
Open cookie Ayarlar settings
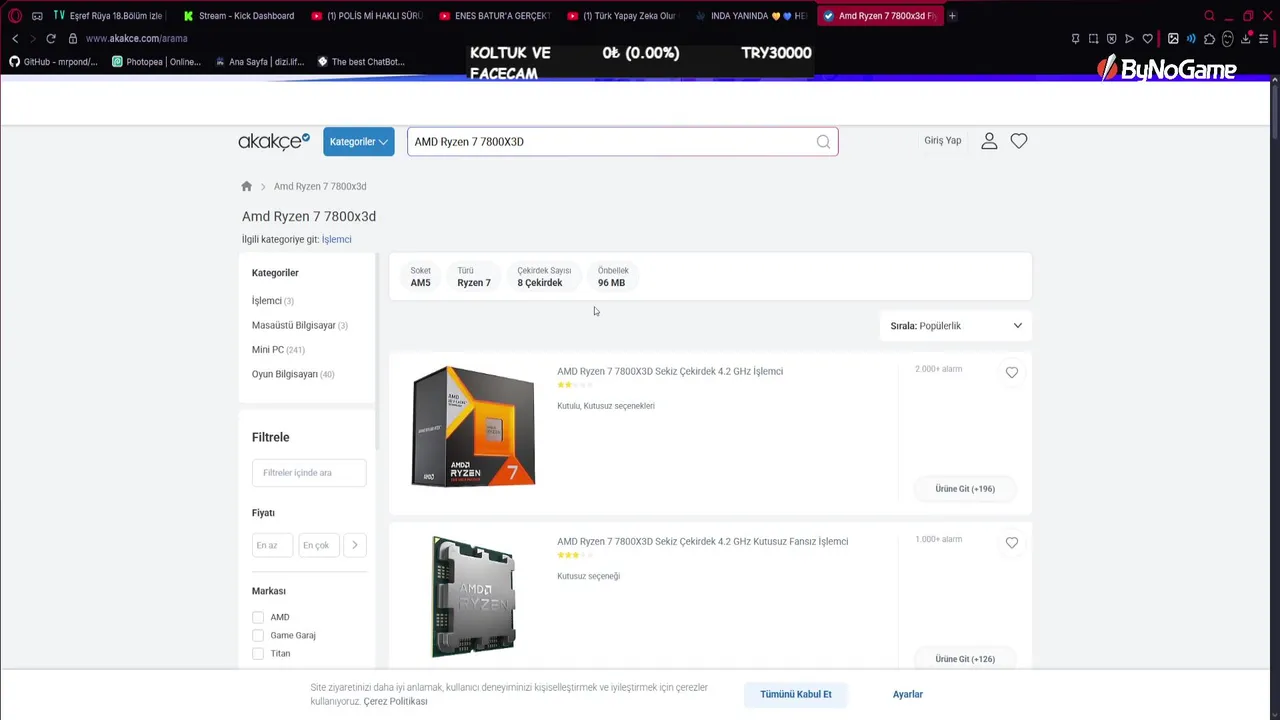[908, 694]
